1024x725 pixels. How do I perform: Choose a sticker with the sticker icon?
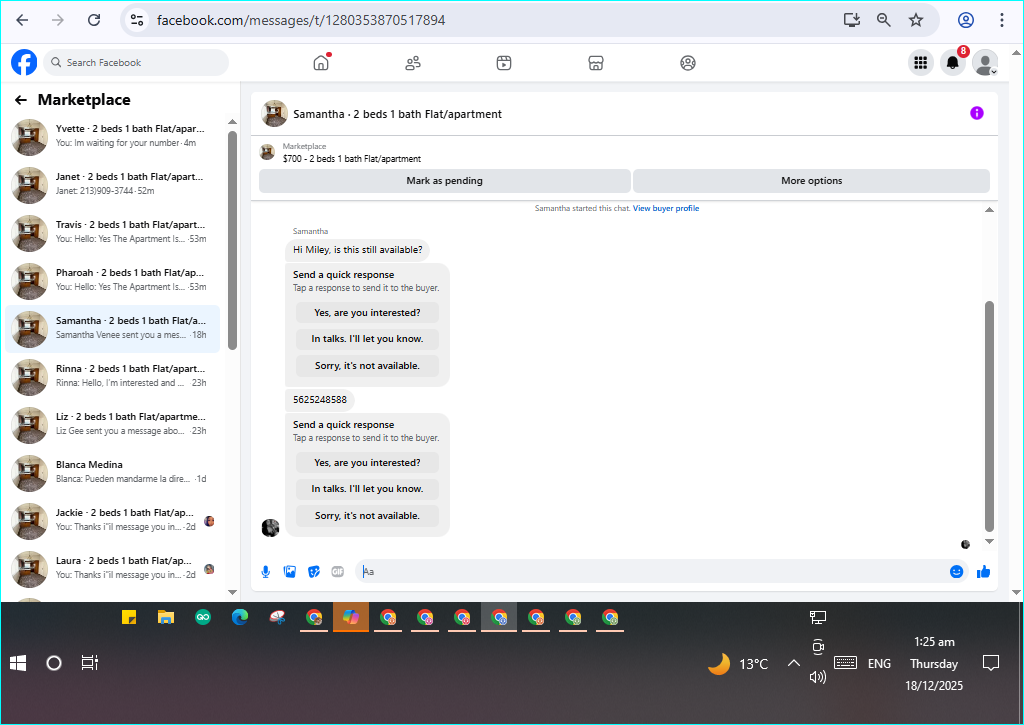[x=314, y=572]
